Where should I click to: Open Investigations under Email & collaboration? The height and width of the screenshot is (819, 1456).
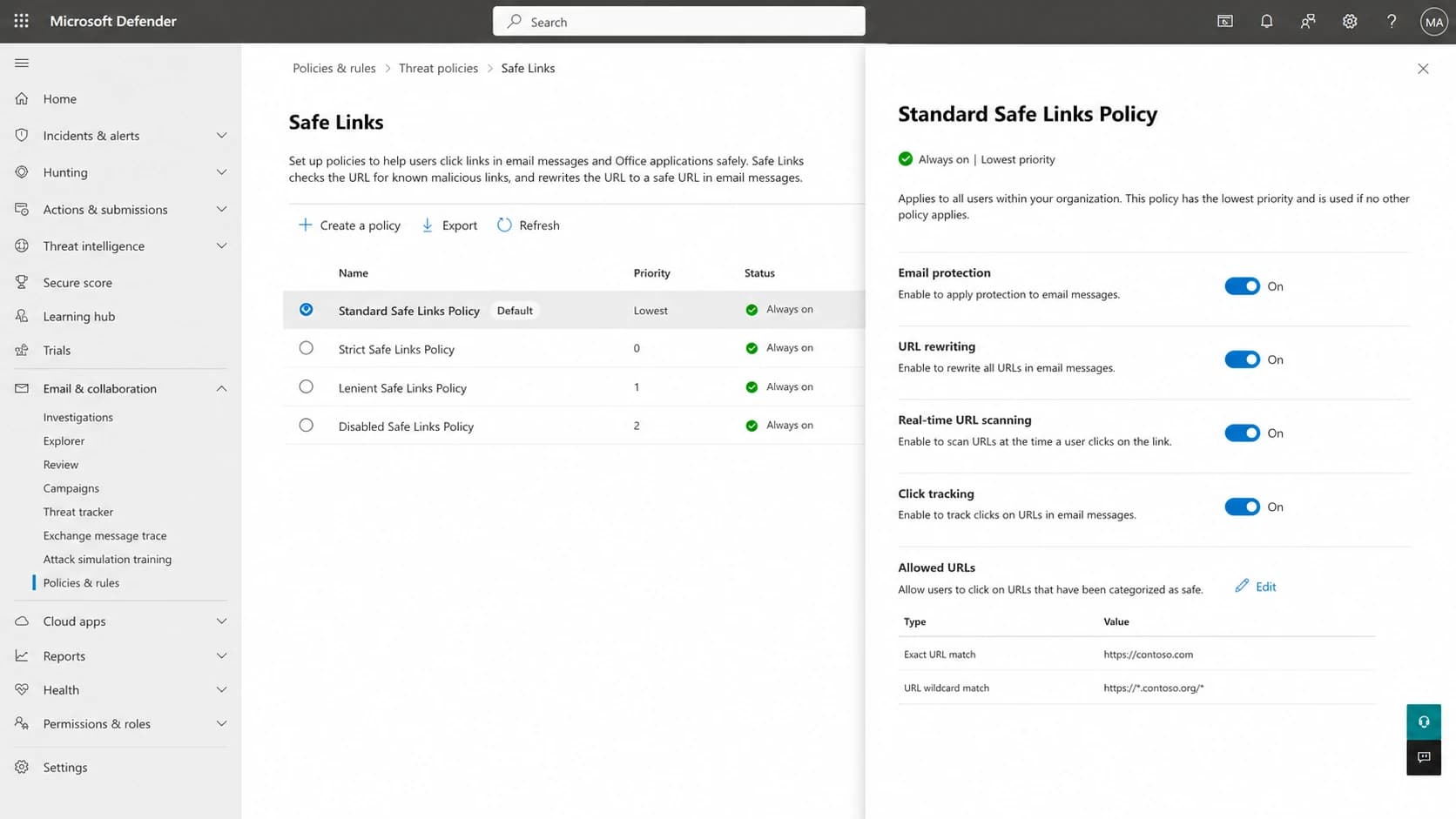coord(78,418)
